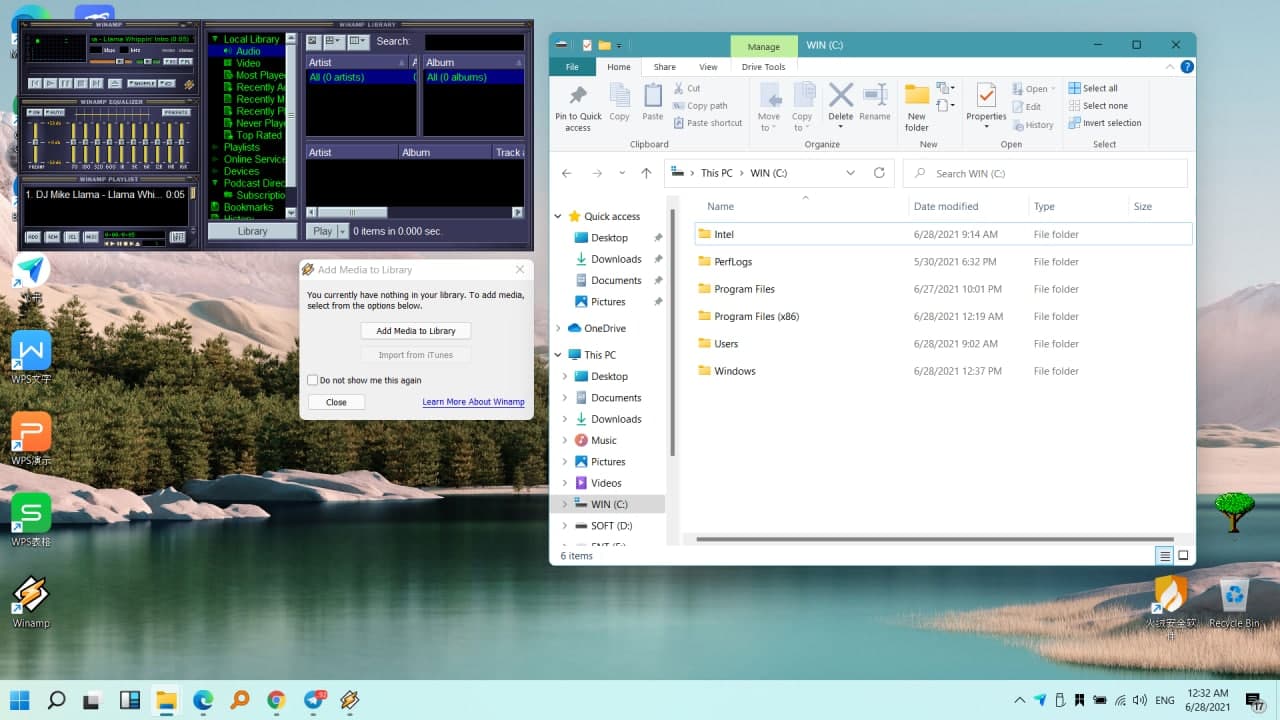The image size is (1280, 720).
Task: Expand the WIN (C:) tree node
Action: click(565, 504)
